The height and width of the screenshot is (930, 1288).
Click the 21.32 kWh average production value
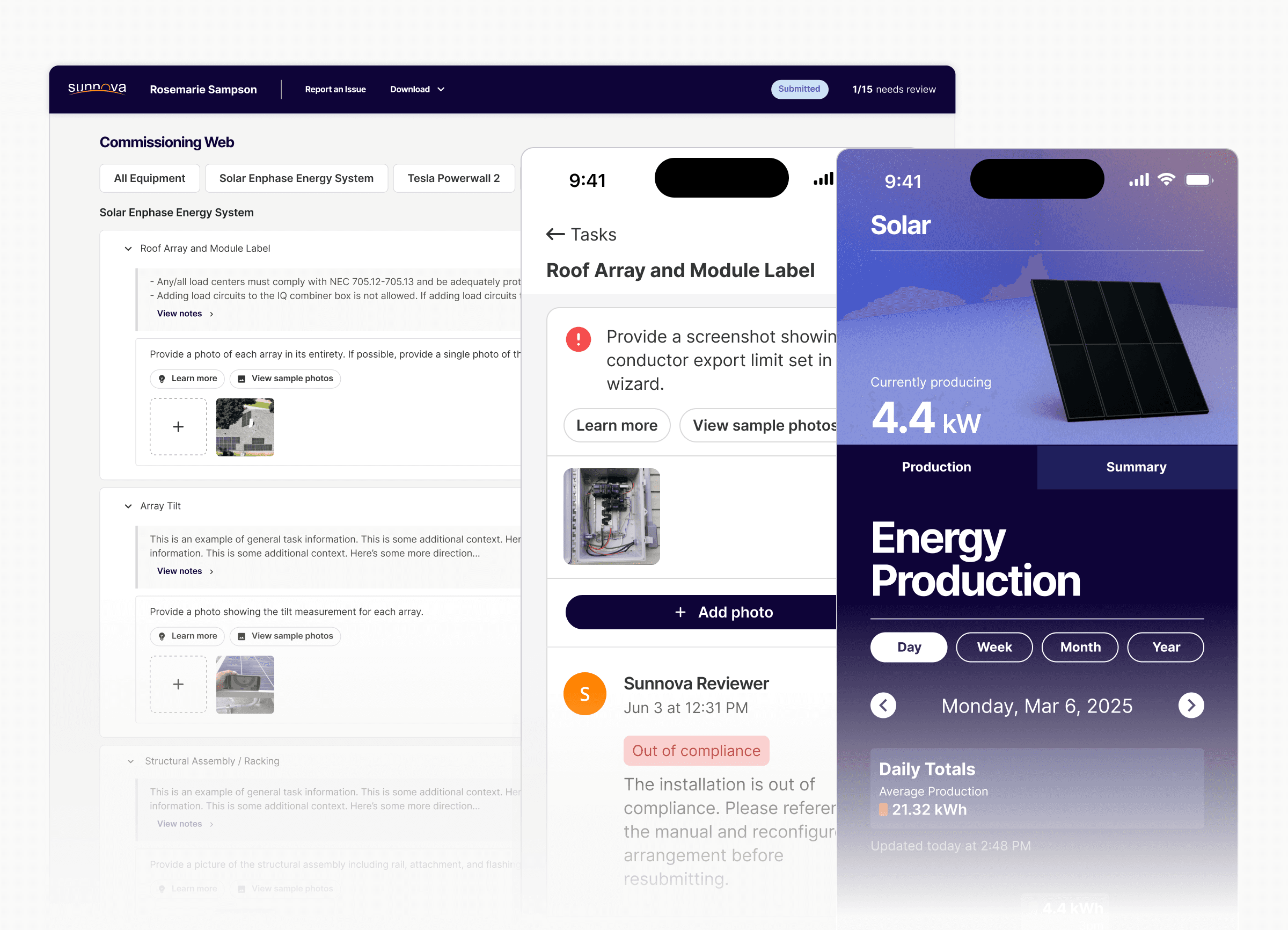(x=929, y=810)
